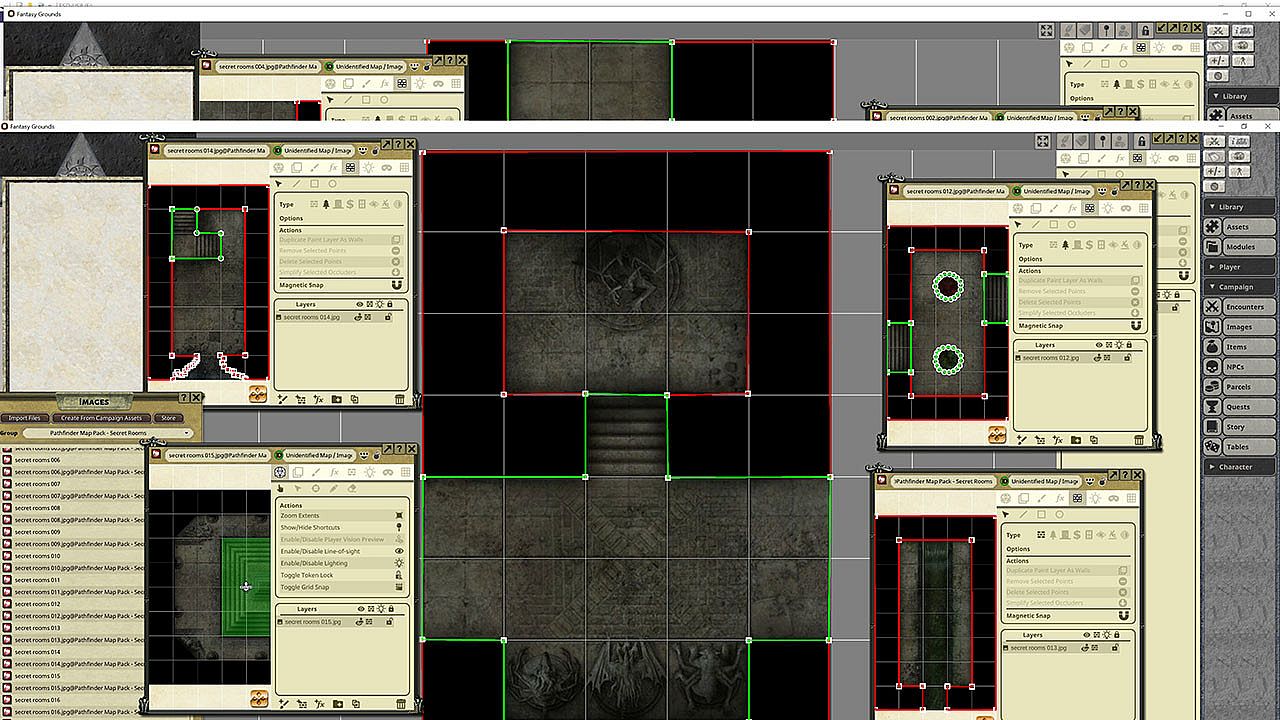1280x720 pixels.
Task: Click Create From Campaign Assets button
Action: [101, 418]
